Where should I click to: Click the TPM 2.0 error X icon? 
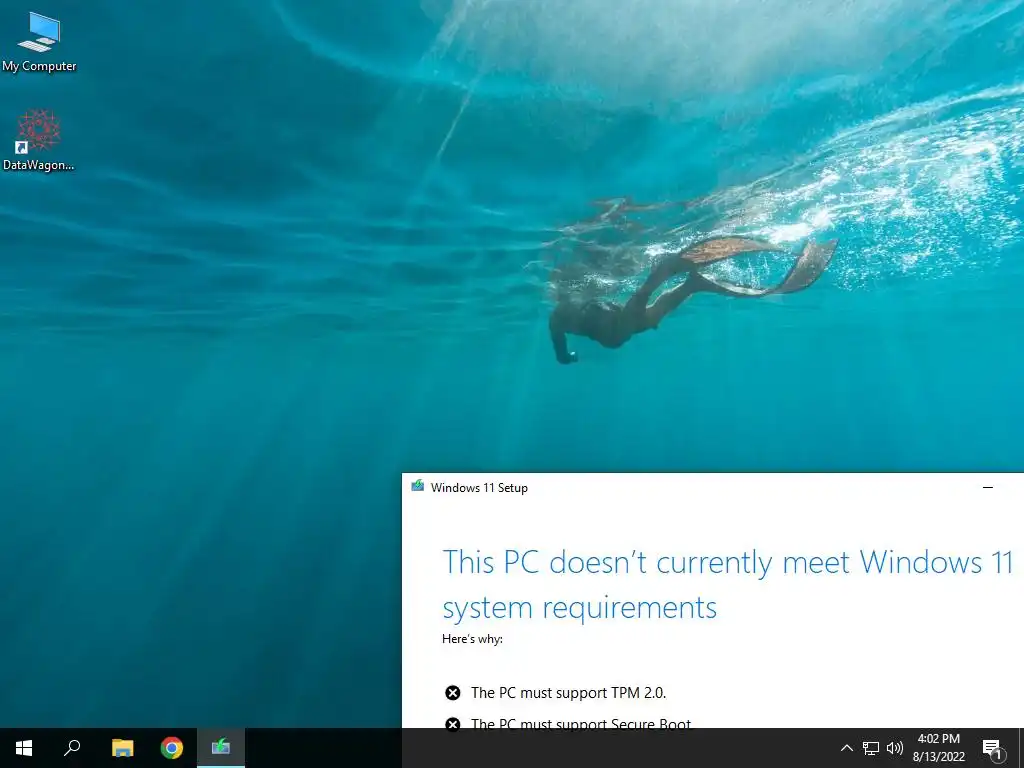(x=453, y=693)
